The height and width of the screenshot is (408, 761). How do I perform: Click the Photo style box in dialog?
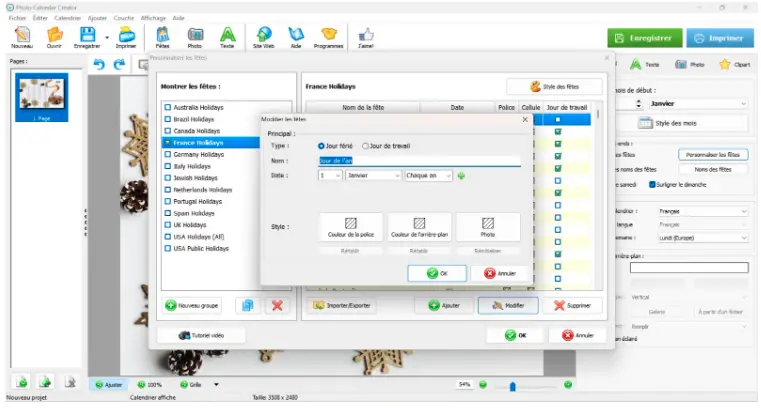(488, 227)
